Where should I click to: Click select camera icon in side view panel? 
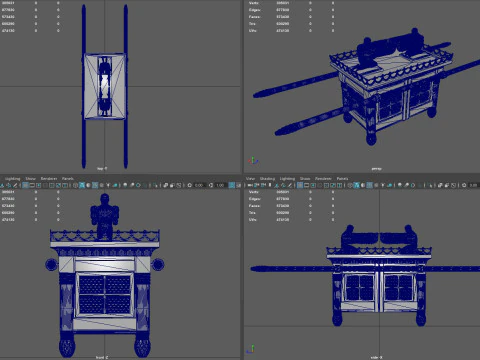pos(250,185)
